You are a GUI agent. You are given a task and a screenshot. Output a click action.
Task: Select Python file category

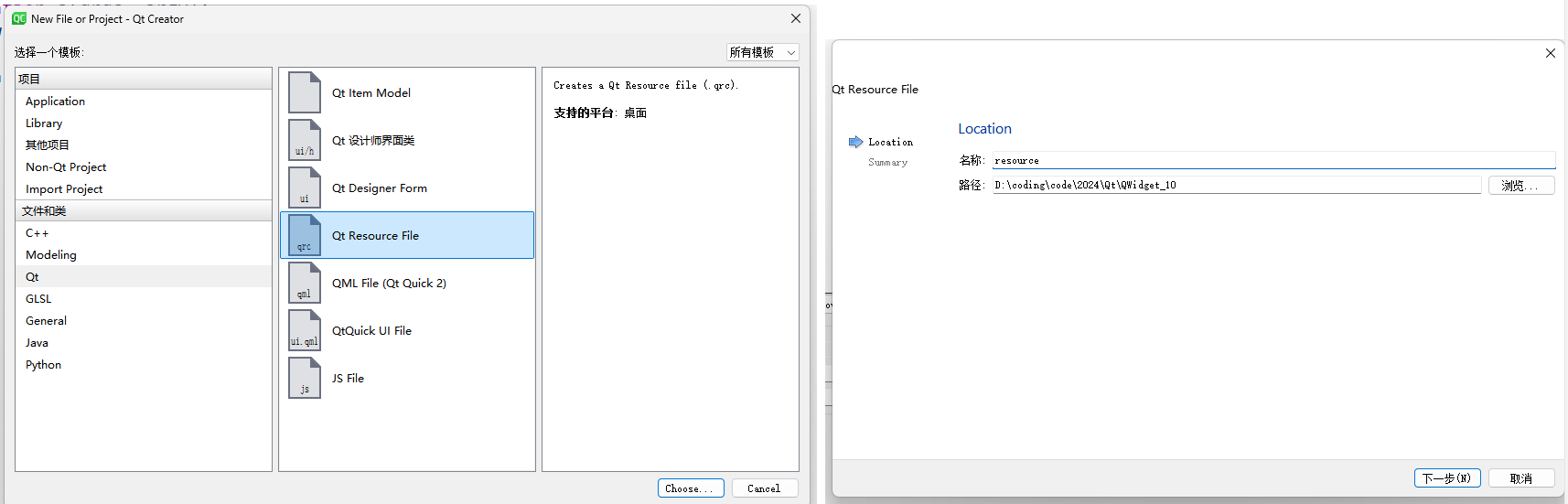pyautogui.click(x=144, y=365)
